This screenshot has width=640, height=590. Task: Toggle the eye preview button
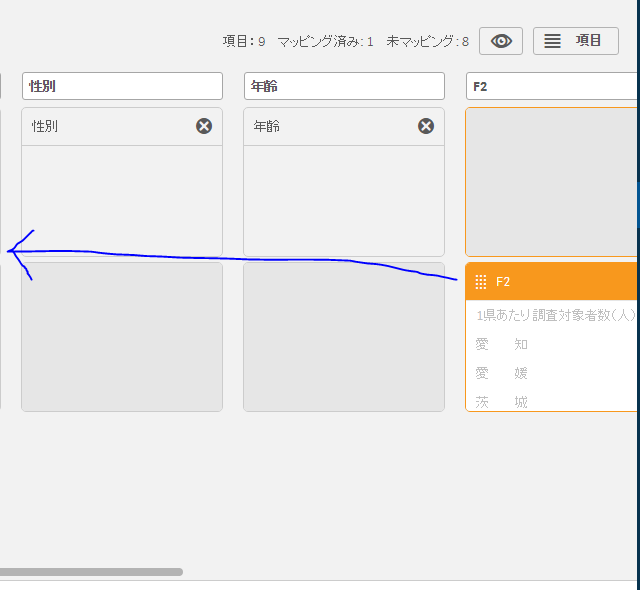click(501, 41)
